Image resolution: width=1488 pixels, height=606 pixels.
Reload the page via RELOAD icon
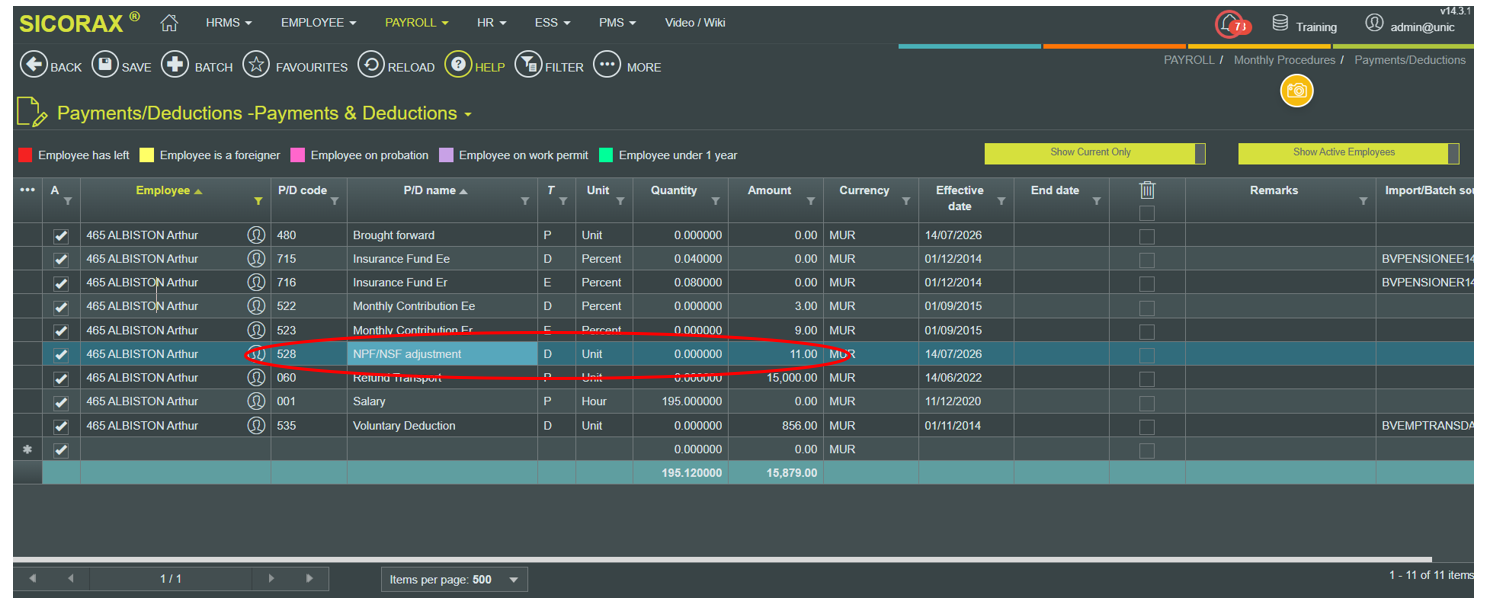(x=371, y=65)
